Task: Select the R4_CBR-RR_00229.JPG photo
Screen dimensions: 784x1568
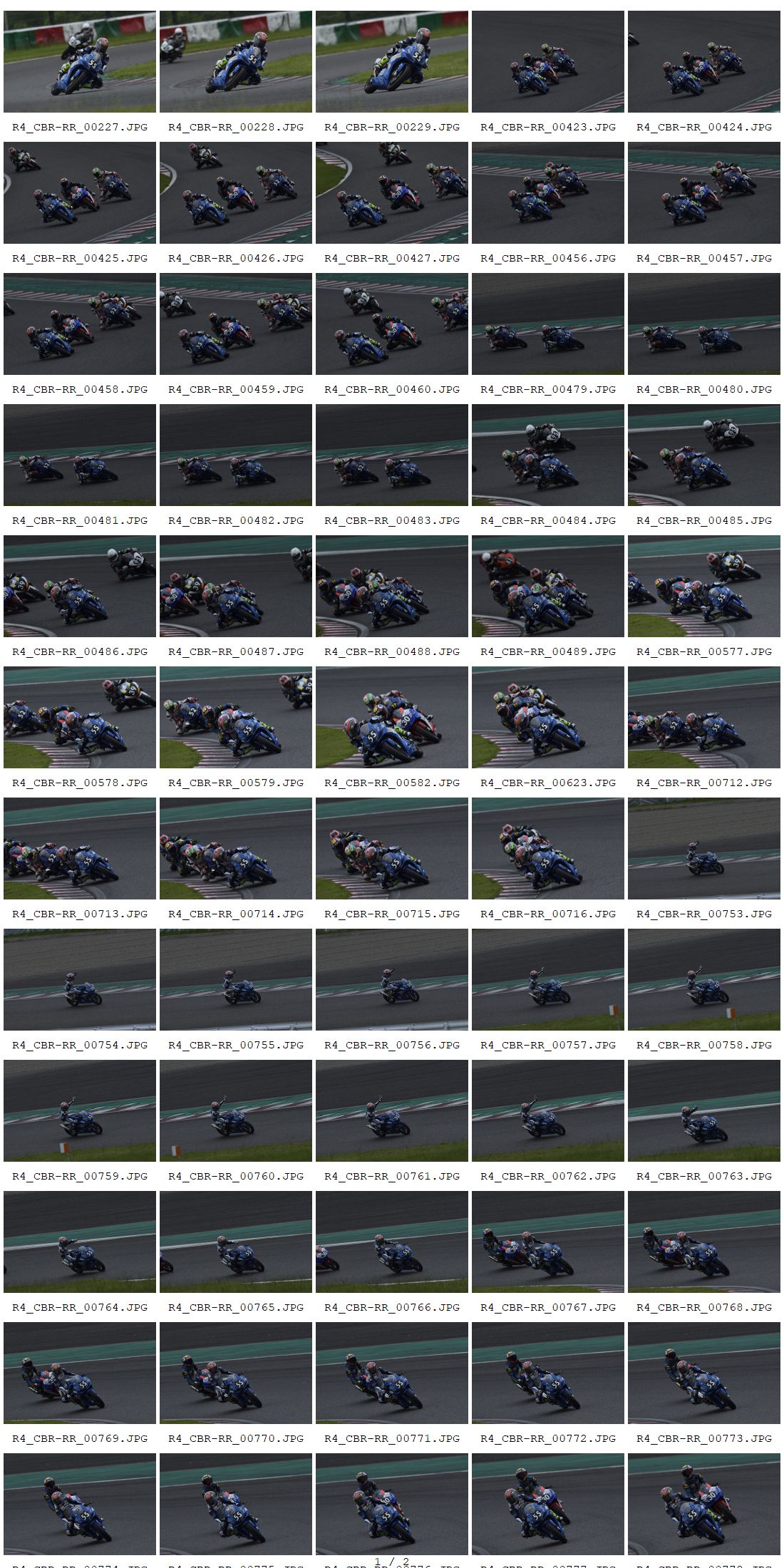Action: point(392,61)
